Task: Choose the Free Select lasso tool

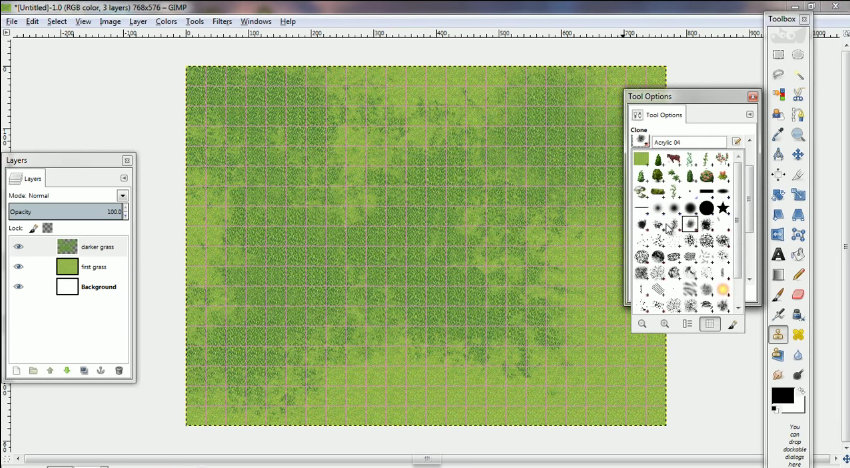Action: click(778, 75)
